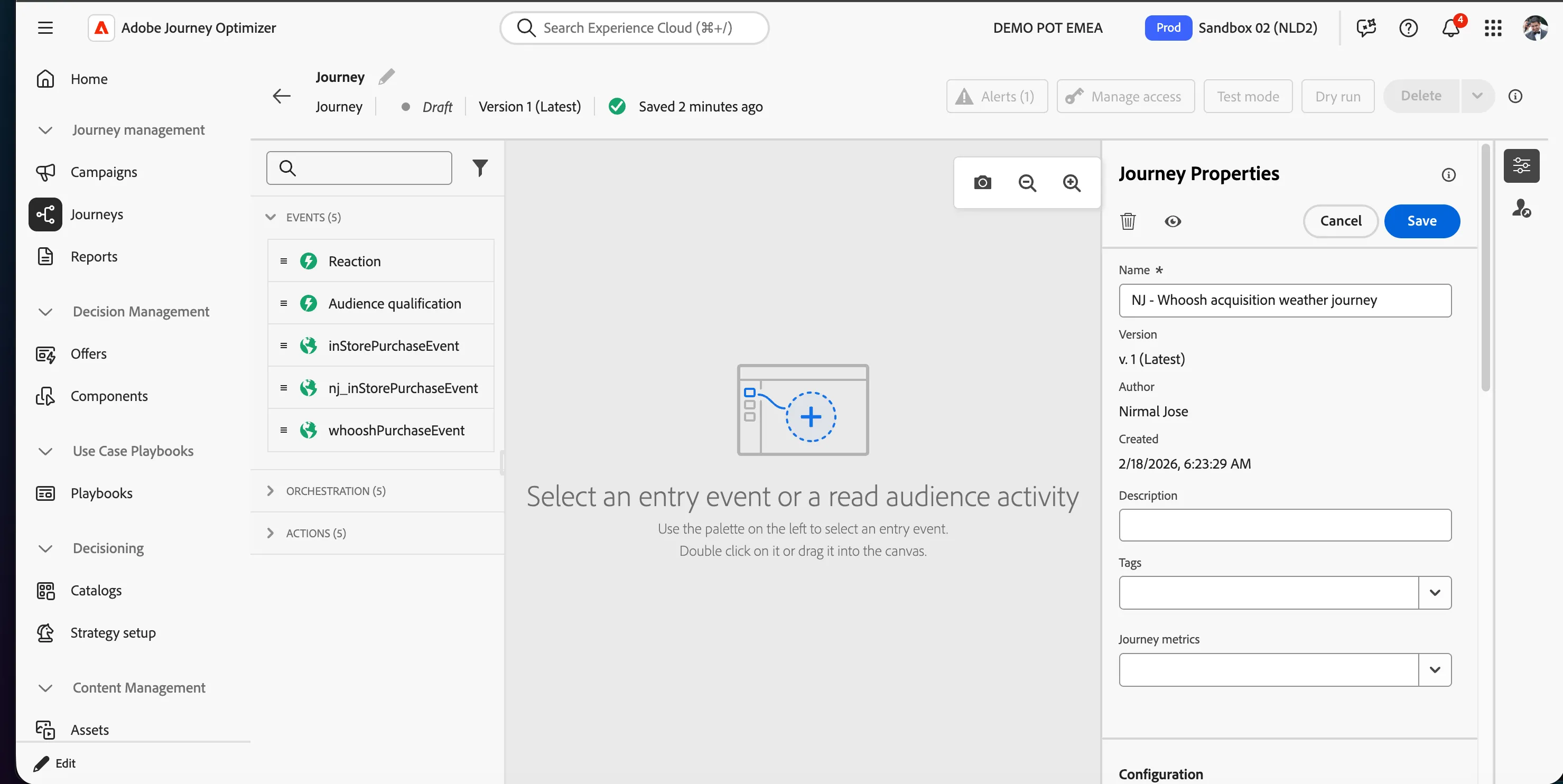This screenshot has width=1563, height=784.
Task: Take canvas screenshot with camera icon
Action: [x=982, y=183]
